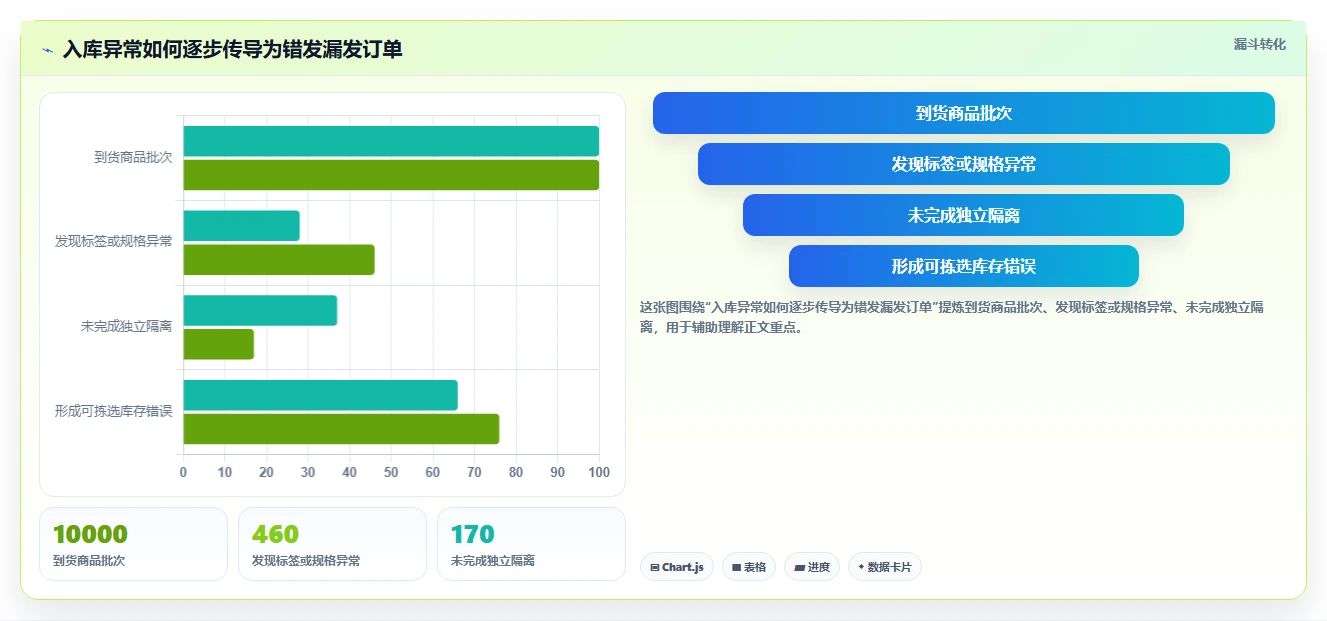Select the 未完成独立隔离 funnel stage
The width and height of the screenshot is (1327, 621).
click(x=964, y=215)
